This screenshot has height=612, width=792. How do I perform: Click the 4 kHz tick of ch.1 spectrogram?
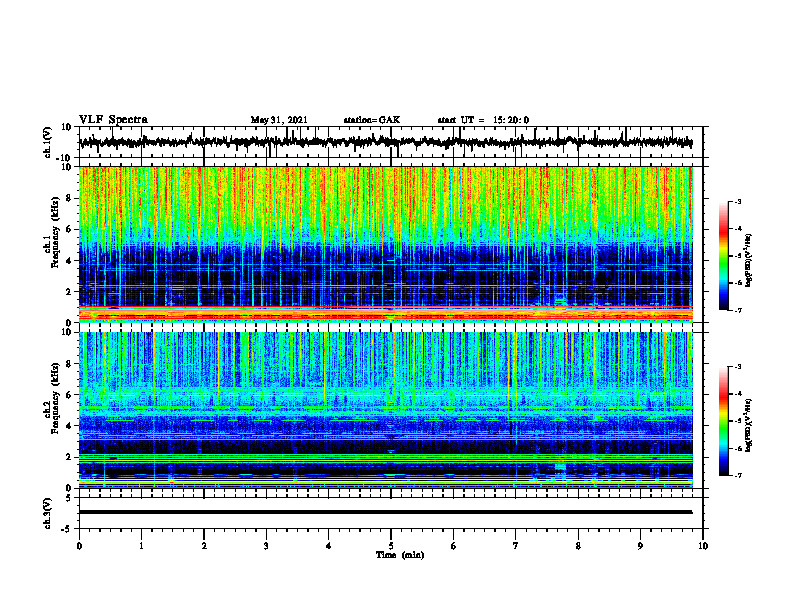(x=70, y=261)
